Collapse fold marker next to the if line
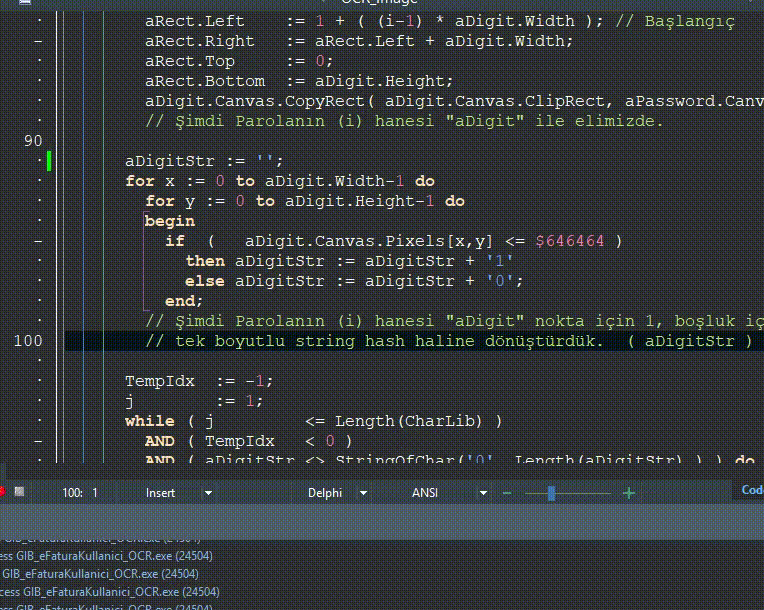The width and height of the screenshot is (764, 610). point(38,241)
